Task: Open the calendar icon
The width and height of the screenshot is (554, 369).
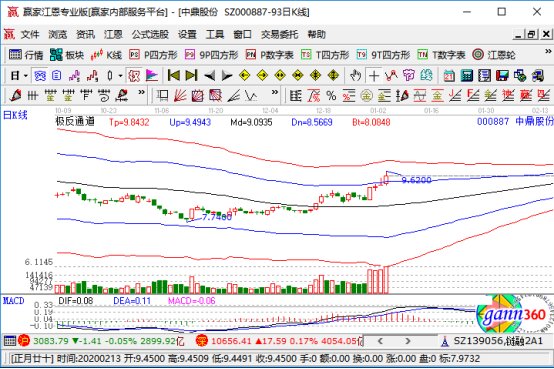Action: point(449,76)
